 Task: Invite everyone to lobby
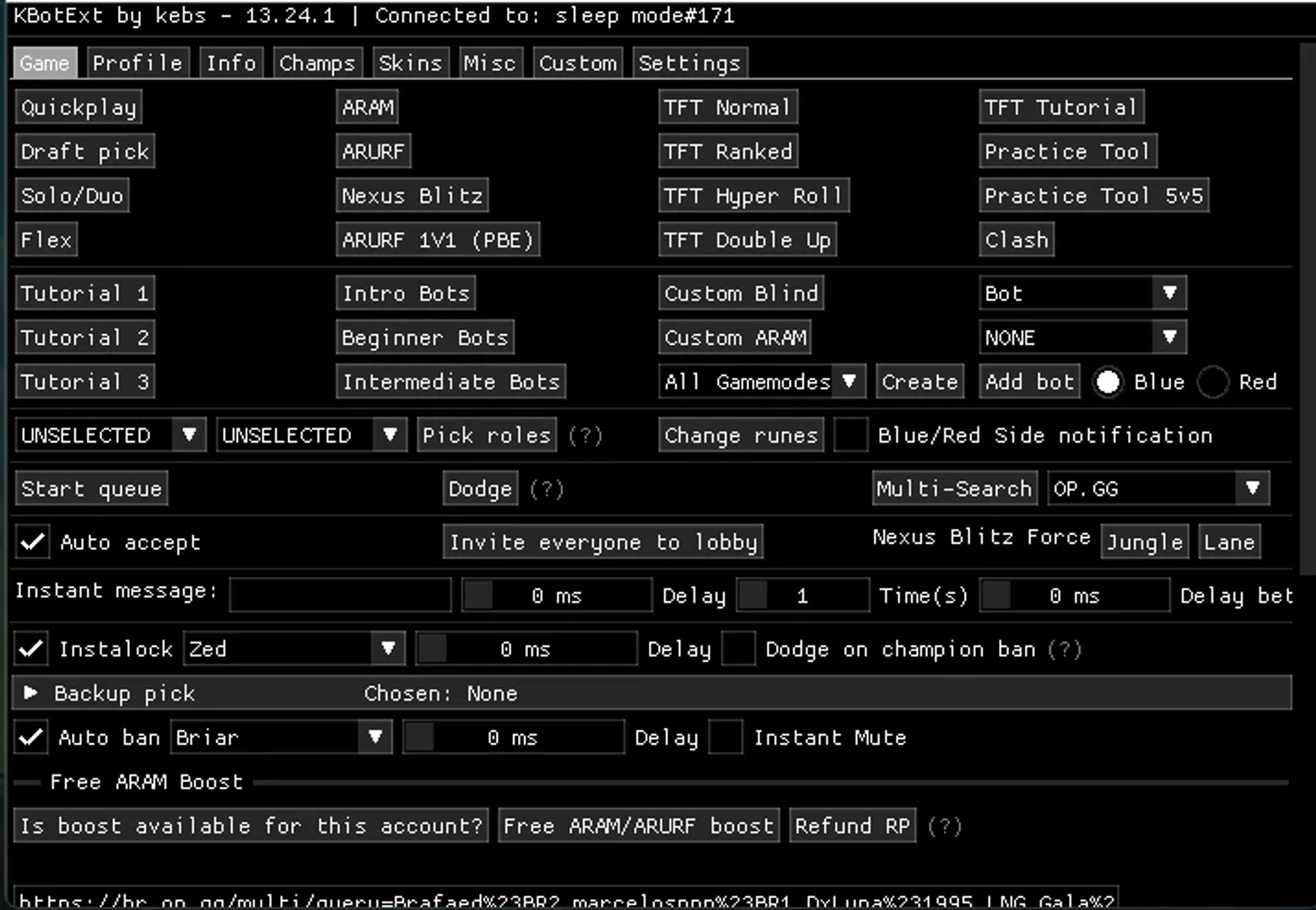604,542
